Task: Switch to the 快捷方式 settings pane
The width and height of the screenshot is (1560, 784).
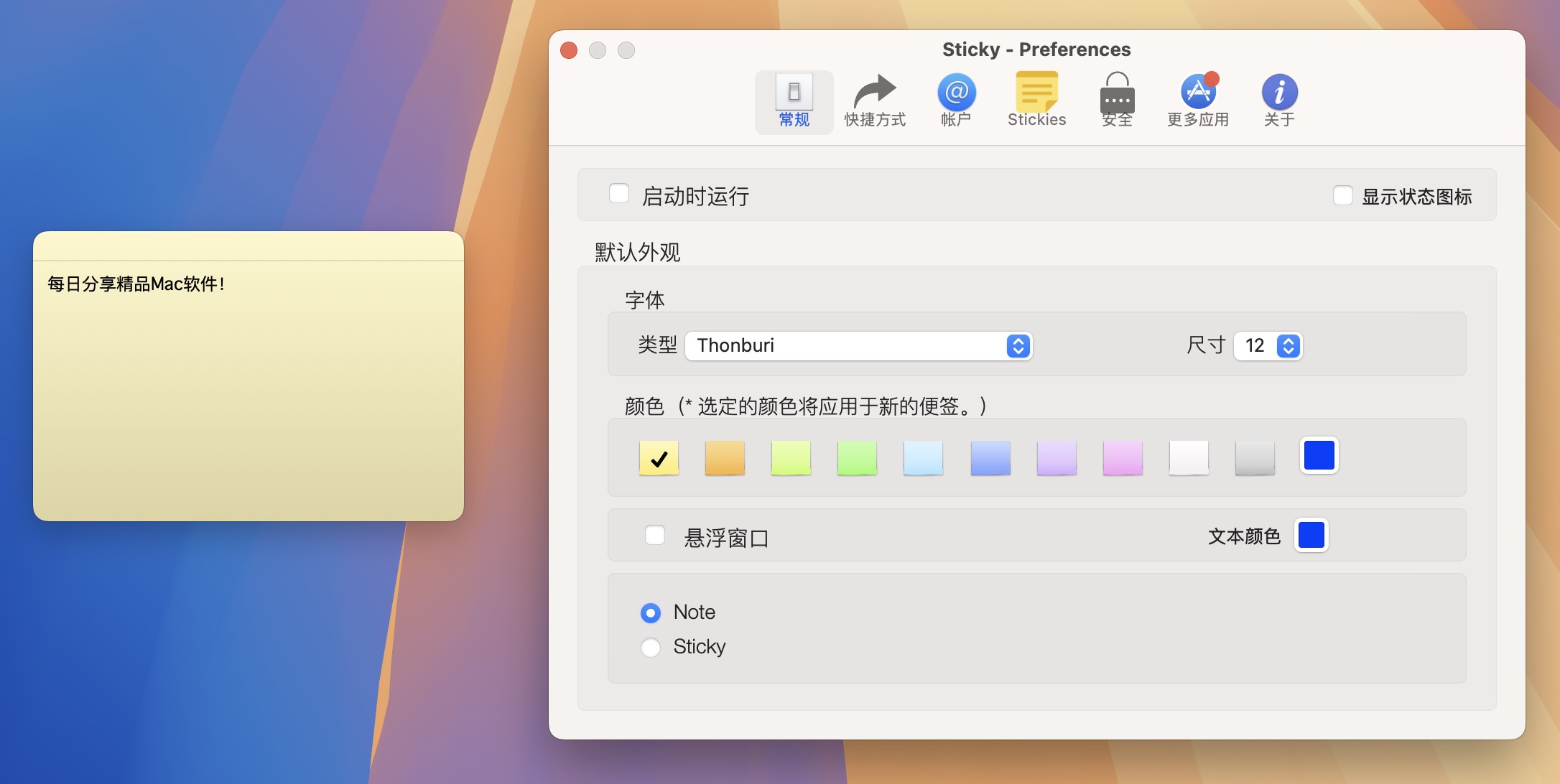Action: [x=875, y=101]
